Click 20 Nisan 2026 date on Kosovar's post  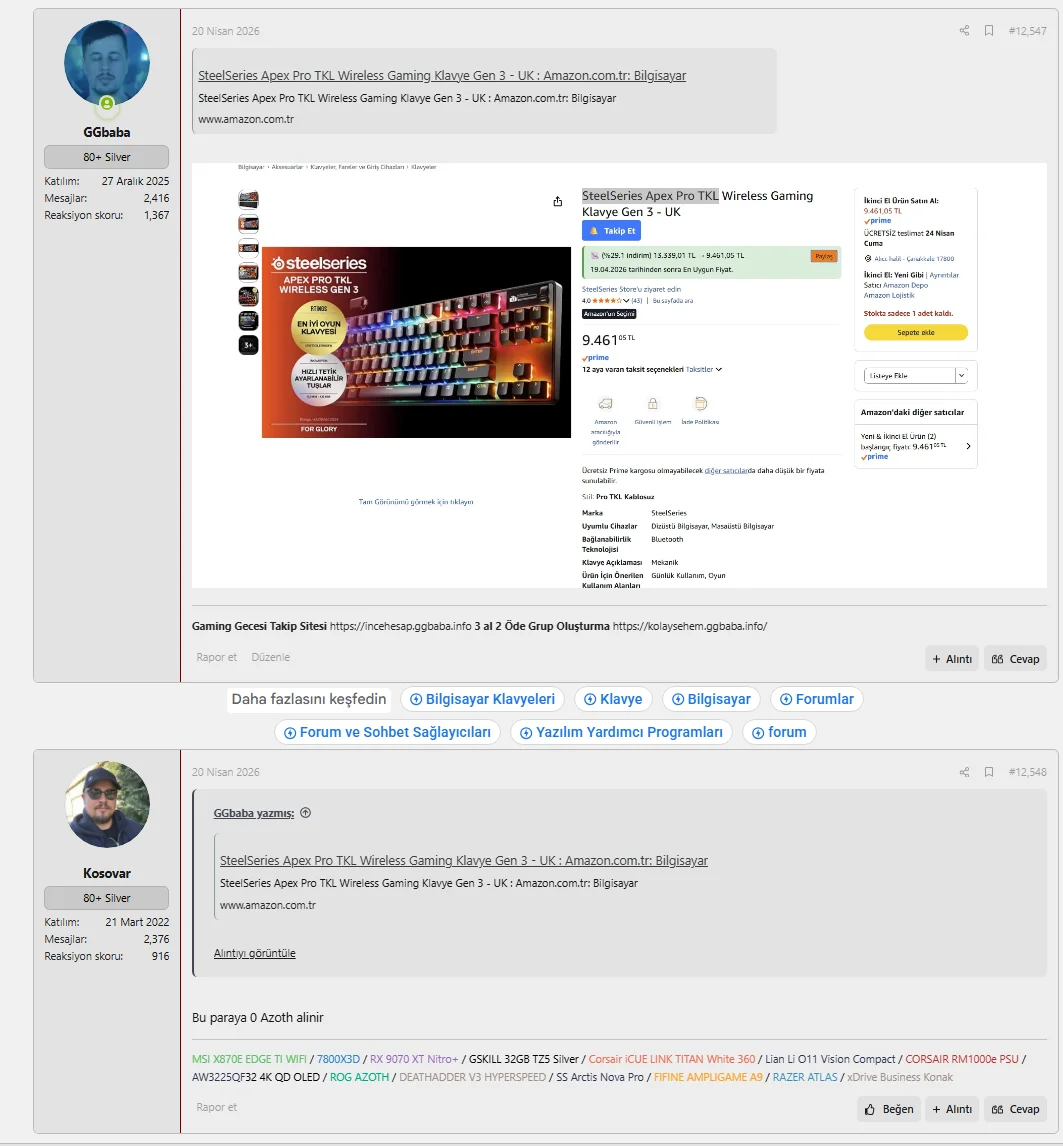coord(225,772)
